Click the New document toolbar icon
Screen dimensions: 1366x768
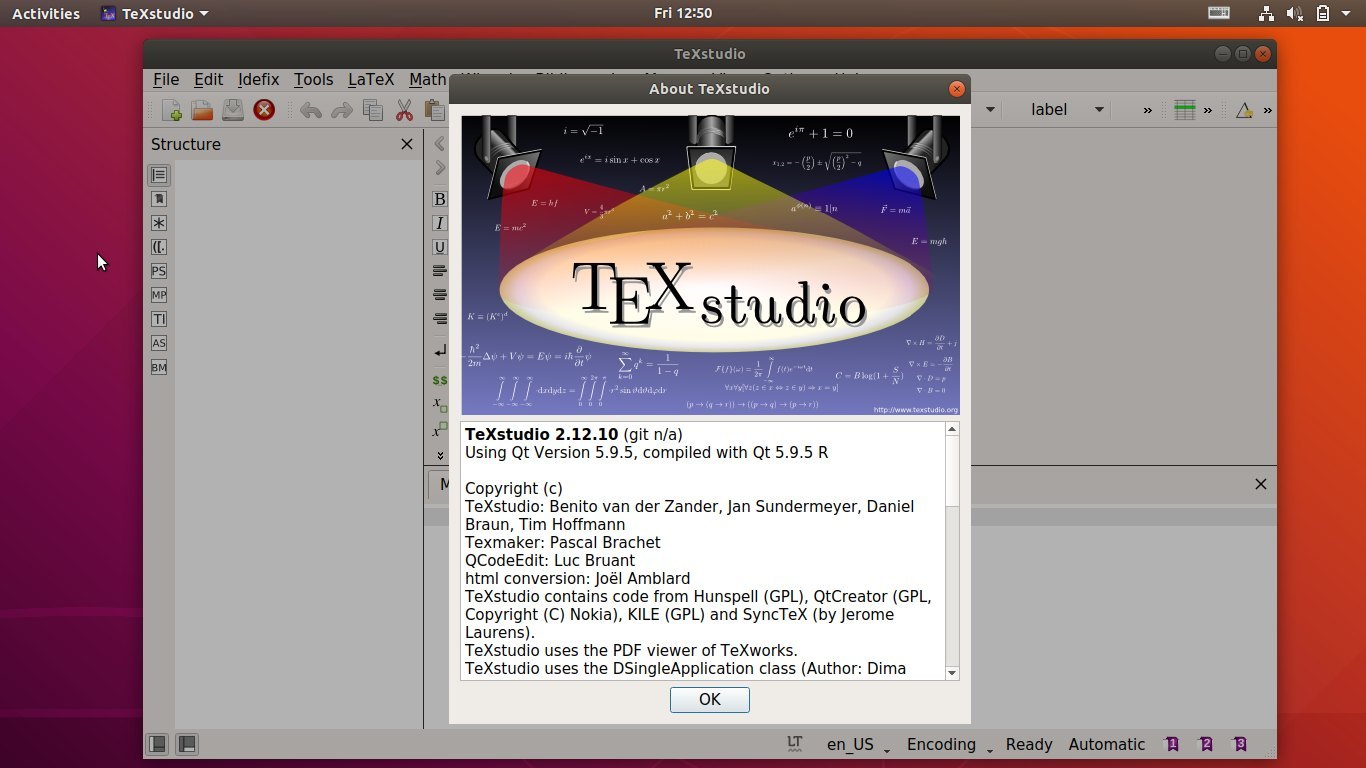[172, 110]
